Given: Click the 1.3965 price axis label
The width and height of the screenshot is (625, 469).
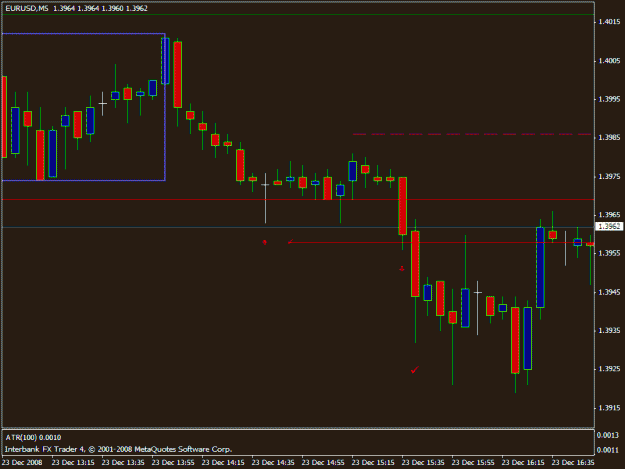Looking at the screenshot, I should [609, 215].
